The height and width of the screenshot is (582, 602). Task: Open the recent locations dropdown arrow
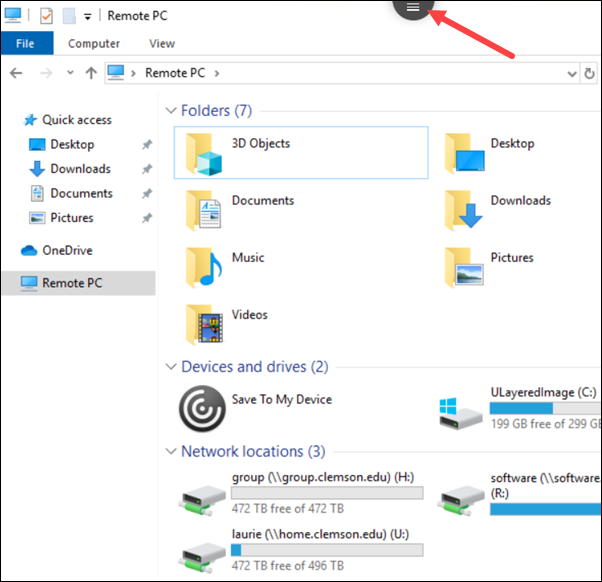[70, 72]
